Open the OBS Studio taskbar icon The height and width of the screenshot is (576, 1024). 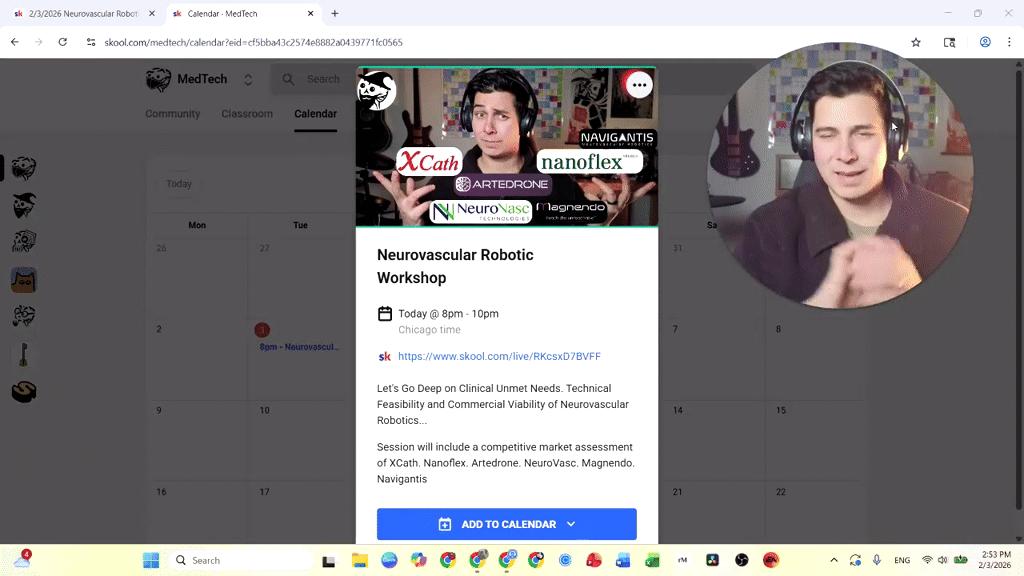click(741, 560)
